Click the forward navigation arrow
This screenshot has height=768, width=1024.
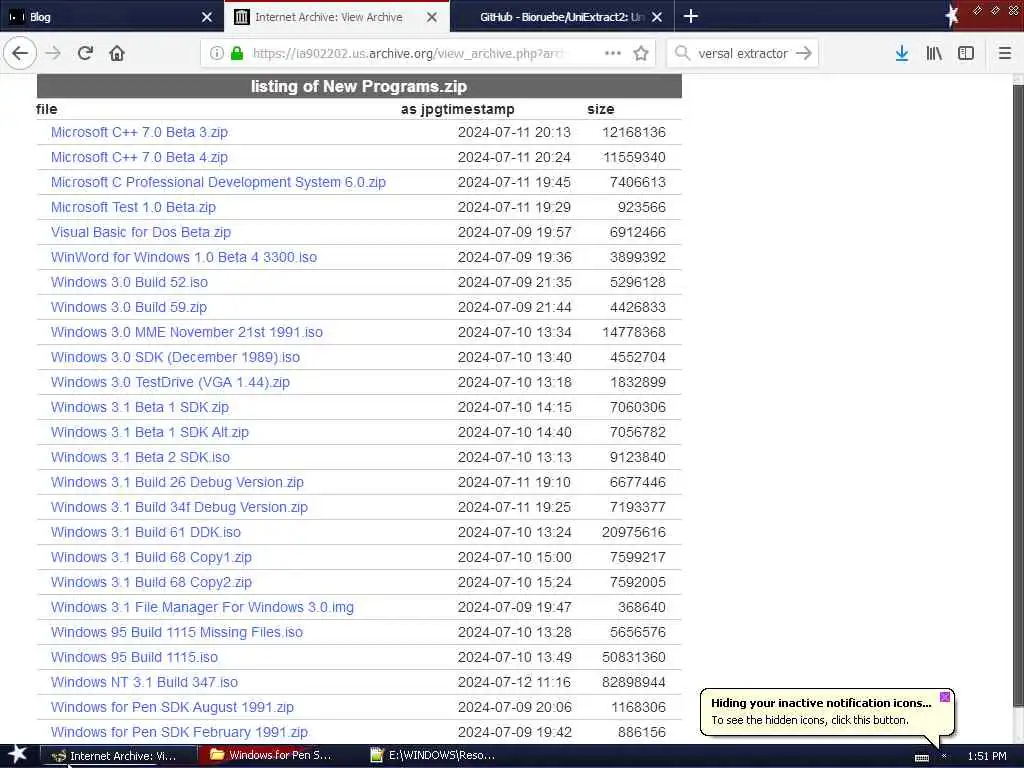click(54, 53)
